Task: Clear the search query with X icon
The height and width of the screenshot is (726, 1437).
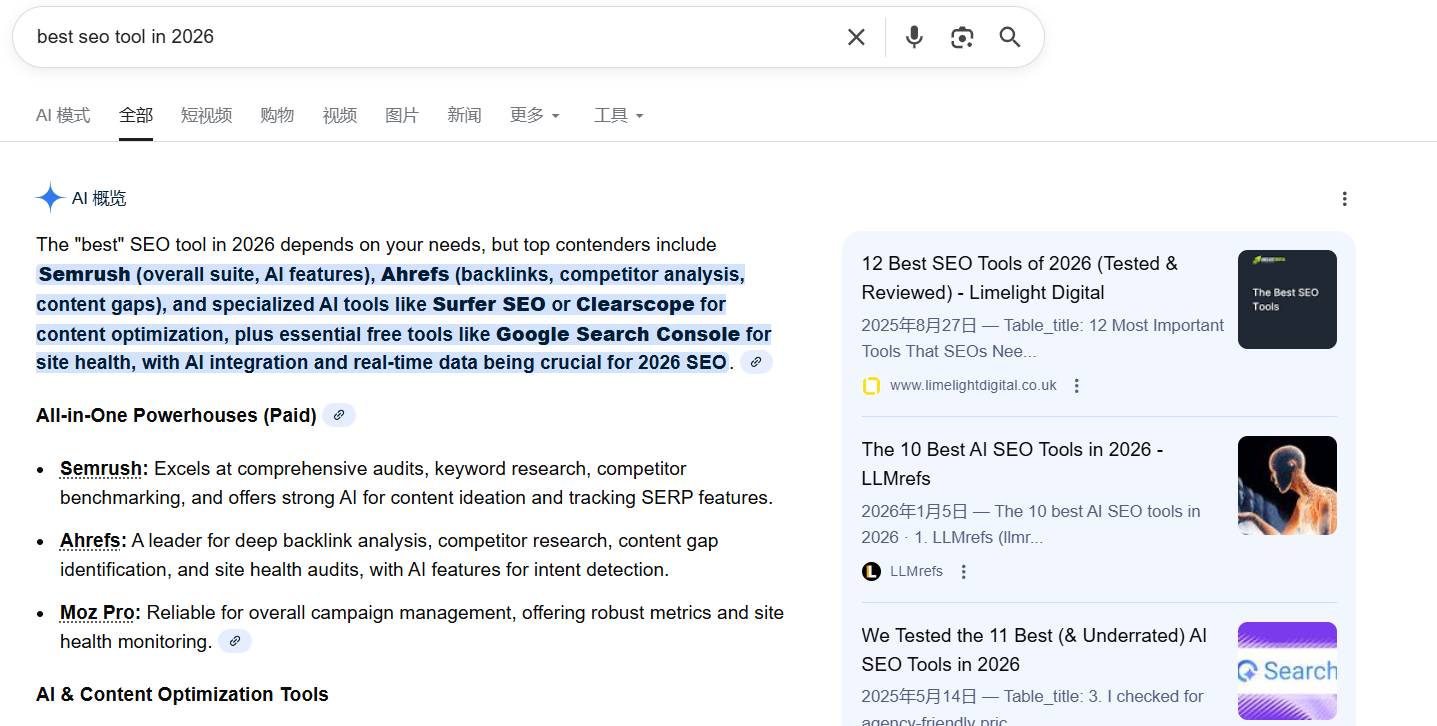Action: [x=856, y=37]
